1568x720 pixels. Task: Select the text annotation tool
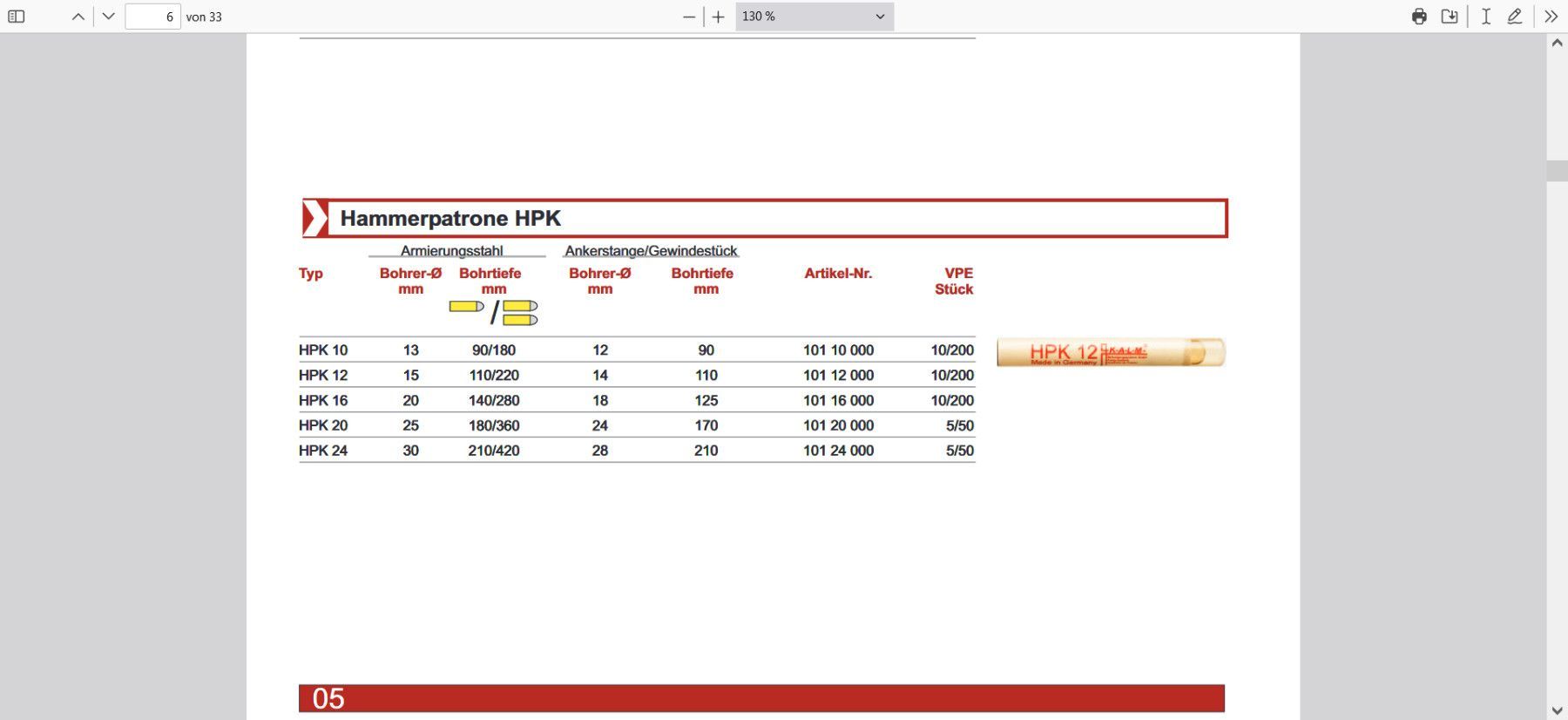coord(1486,17)
